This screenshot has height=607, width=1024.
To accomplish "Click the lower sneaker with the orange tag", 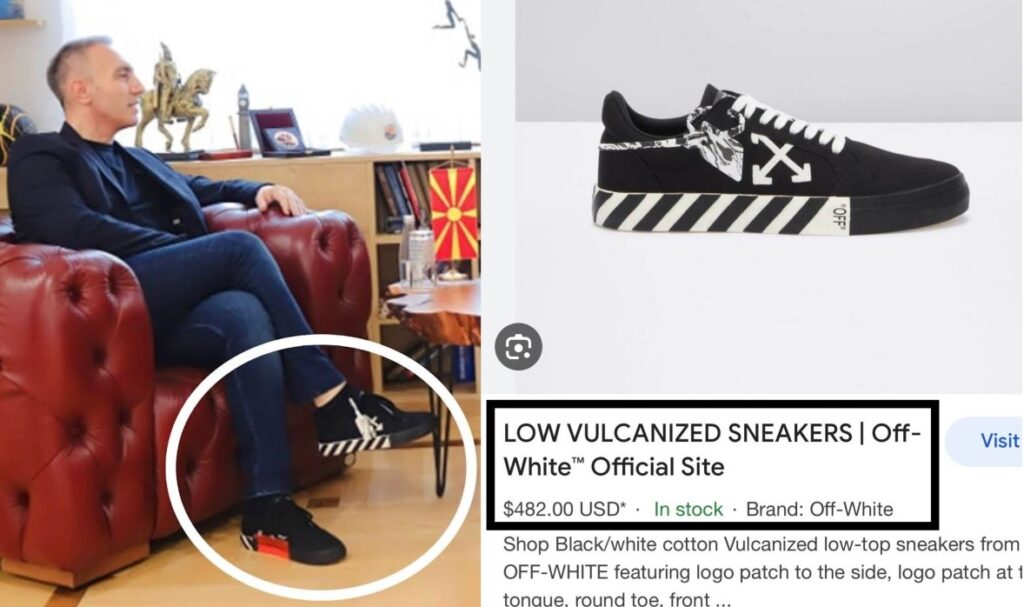I will 291,531.
